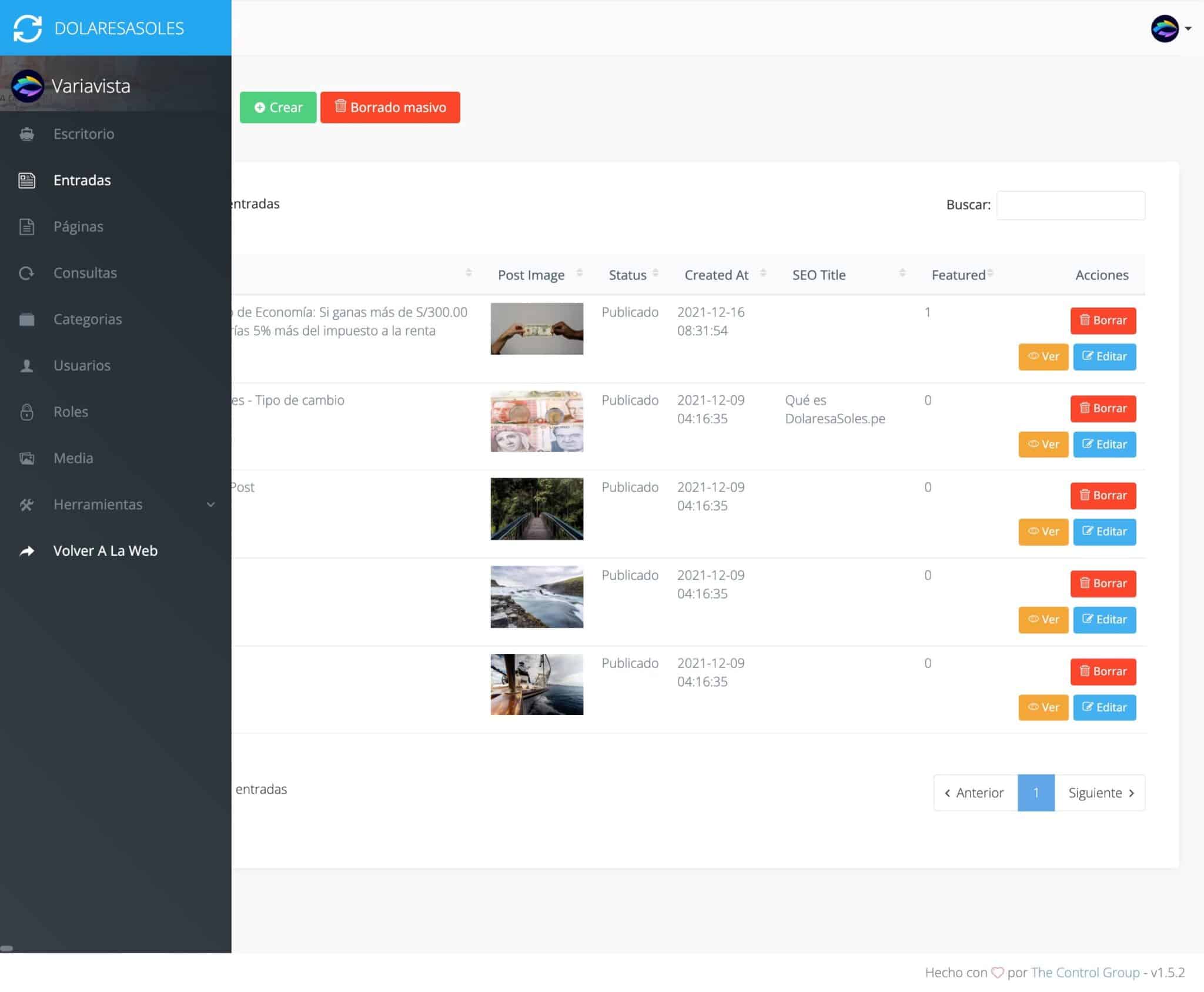
Task: Click the Categorias folder icon
Action: [27, 320]
